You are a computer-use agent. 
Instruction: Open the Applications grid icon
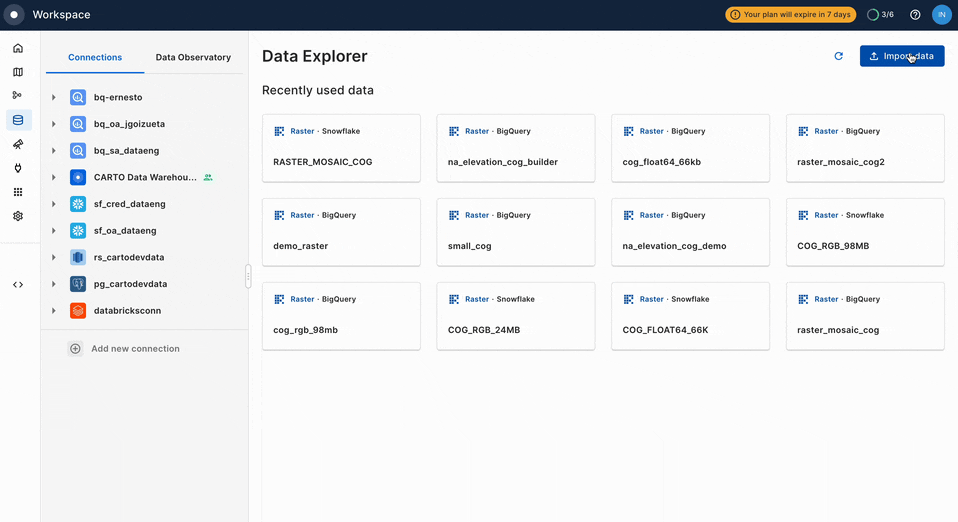[18, 192]
